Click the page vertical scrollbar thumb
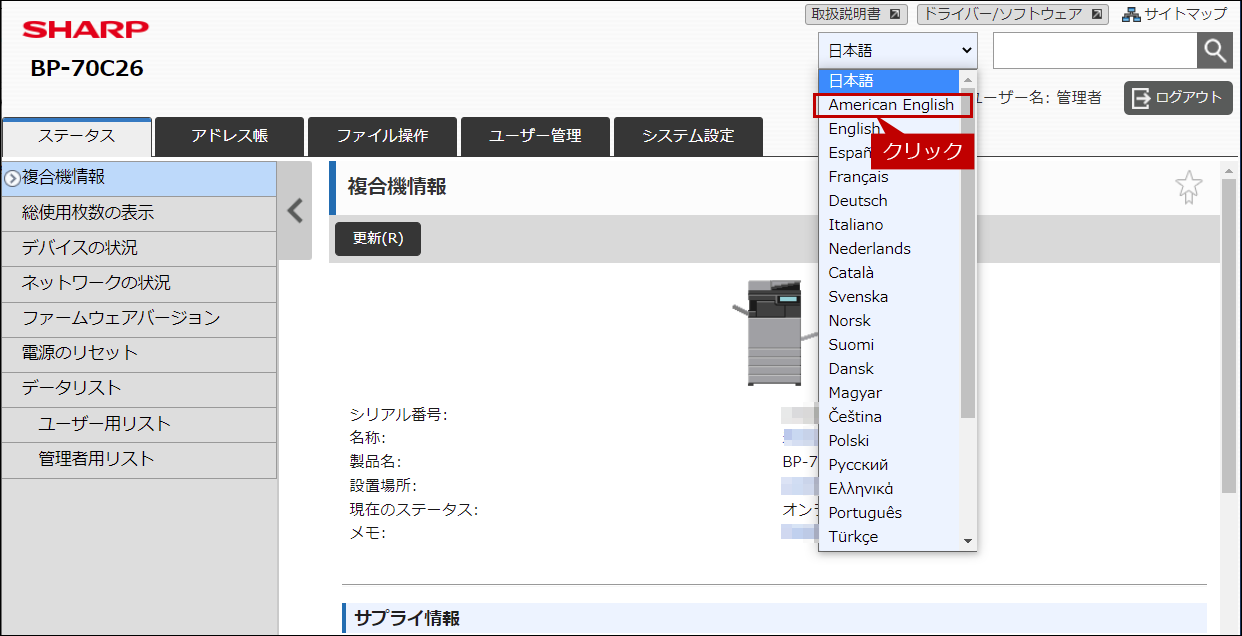 click(1229, 335)
